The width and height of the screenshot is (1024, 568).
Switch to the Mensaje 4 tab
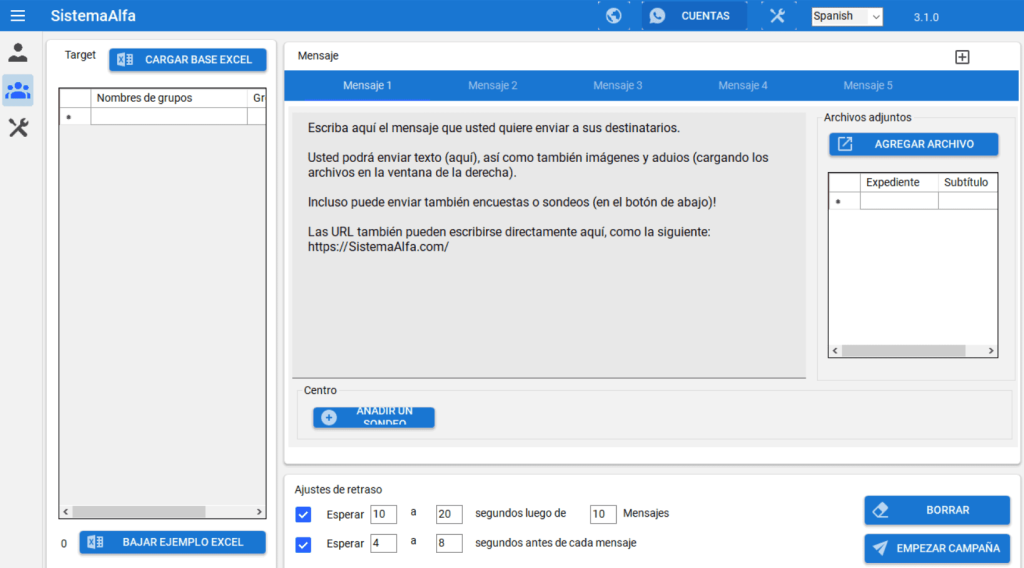coord(743,86)
